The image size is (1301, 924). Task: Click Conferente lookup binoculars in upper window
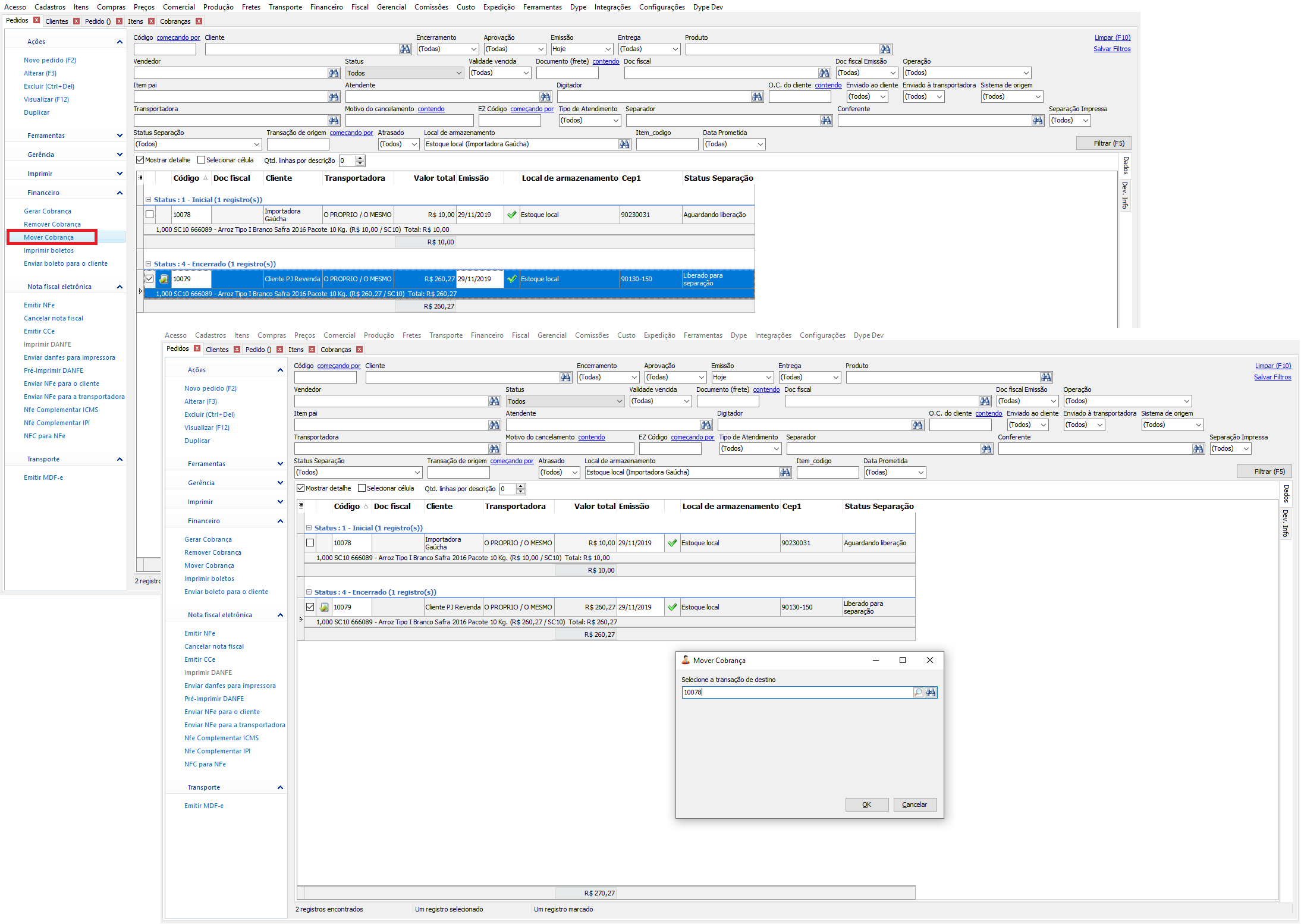point(1038,121)
